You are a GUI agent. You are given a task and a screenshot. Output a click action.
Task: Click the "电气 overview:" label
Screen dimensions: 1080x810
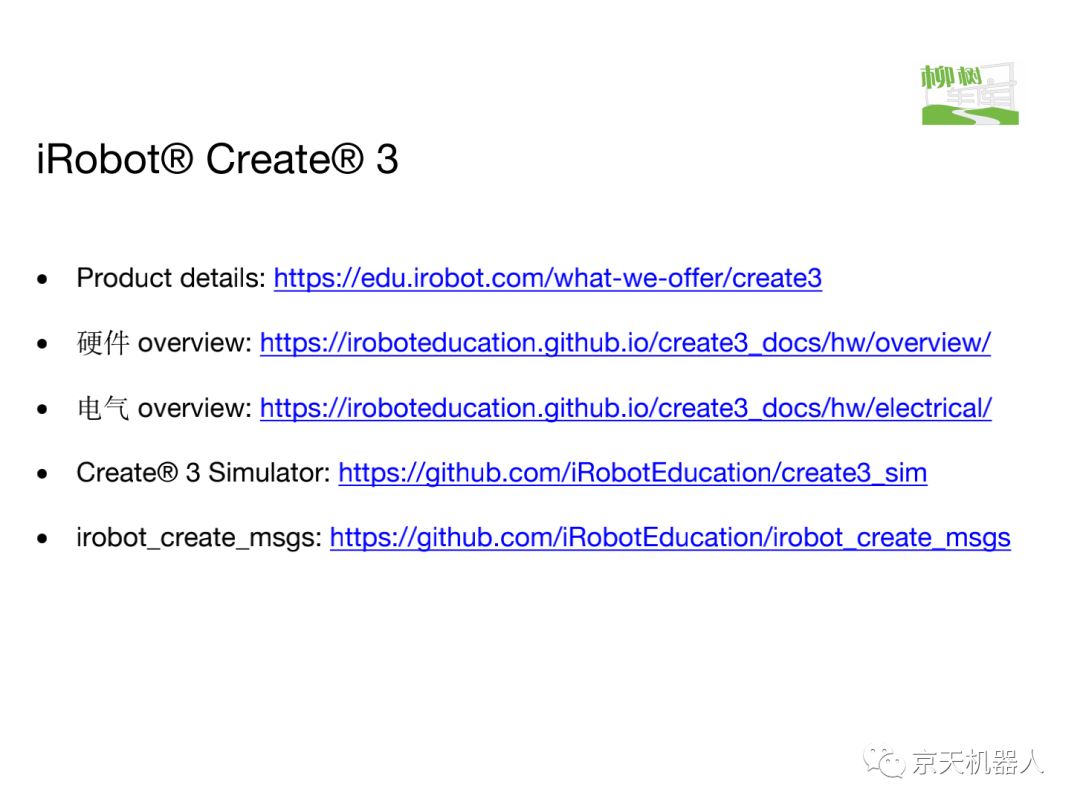(165, 408)
